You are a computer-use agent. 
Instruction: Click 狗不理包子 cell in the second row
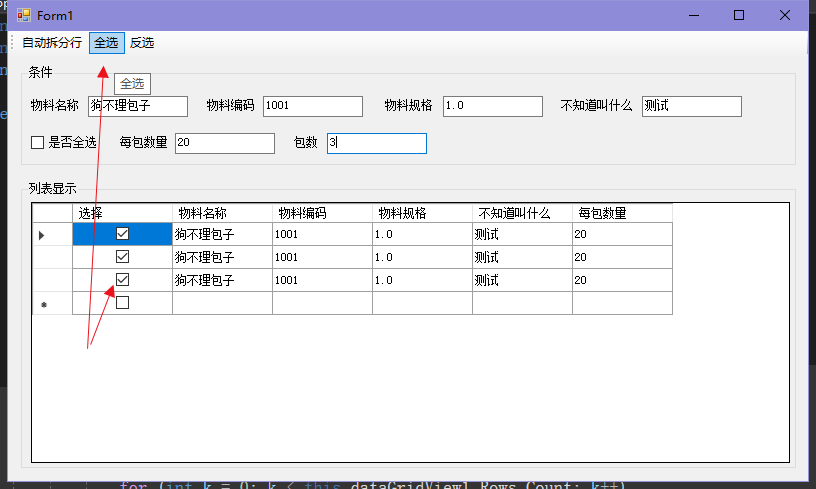(x=222, y=257)
